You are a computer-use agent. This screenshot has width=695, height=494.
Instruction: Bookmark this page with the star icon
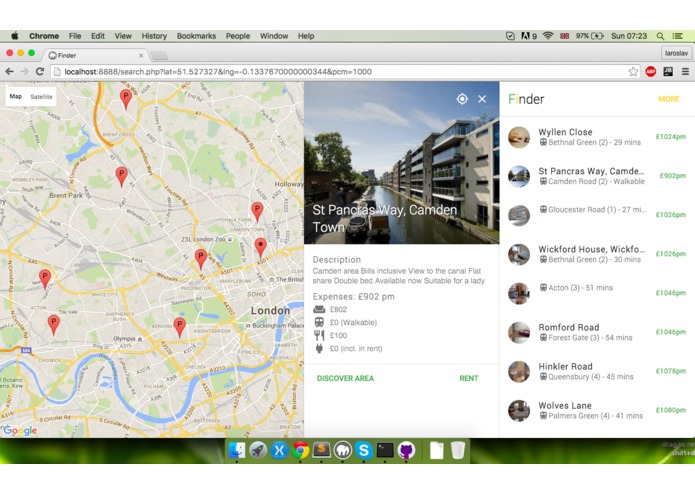[633, 72]
